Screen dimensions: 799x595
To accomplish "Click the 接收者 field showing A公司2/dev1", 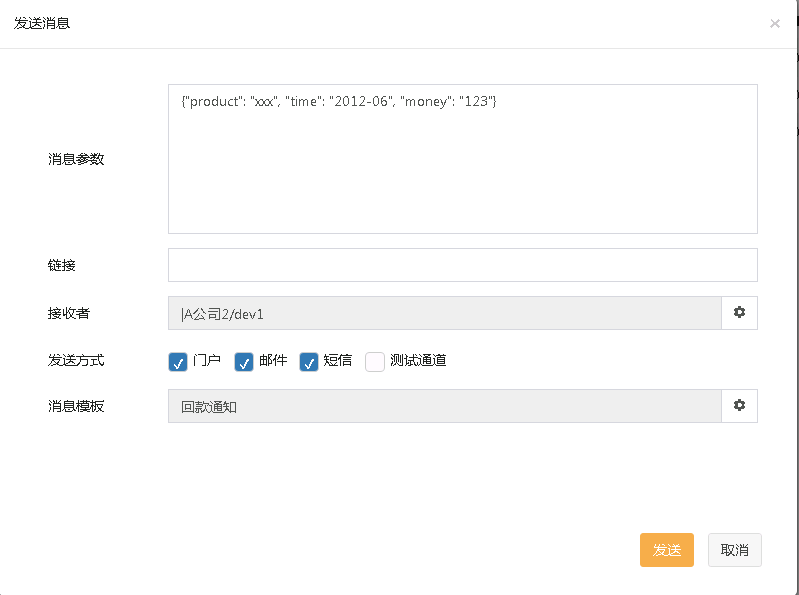I will [444, 313].
